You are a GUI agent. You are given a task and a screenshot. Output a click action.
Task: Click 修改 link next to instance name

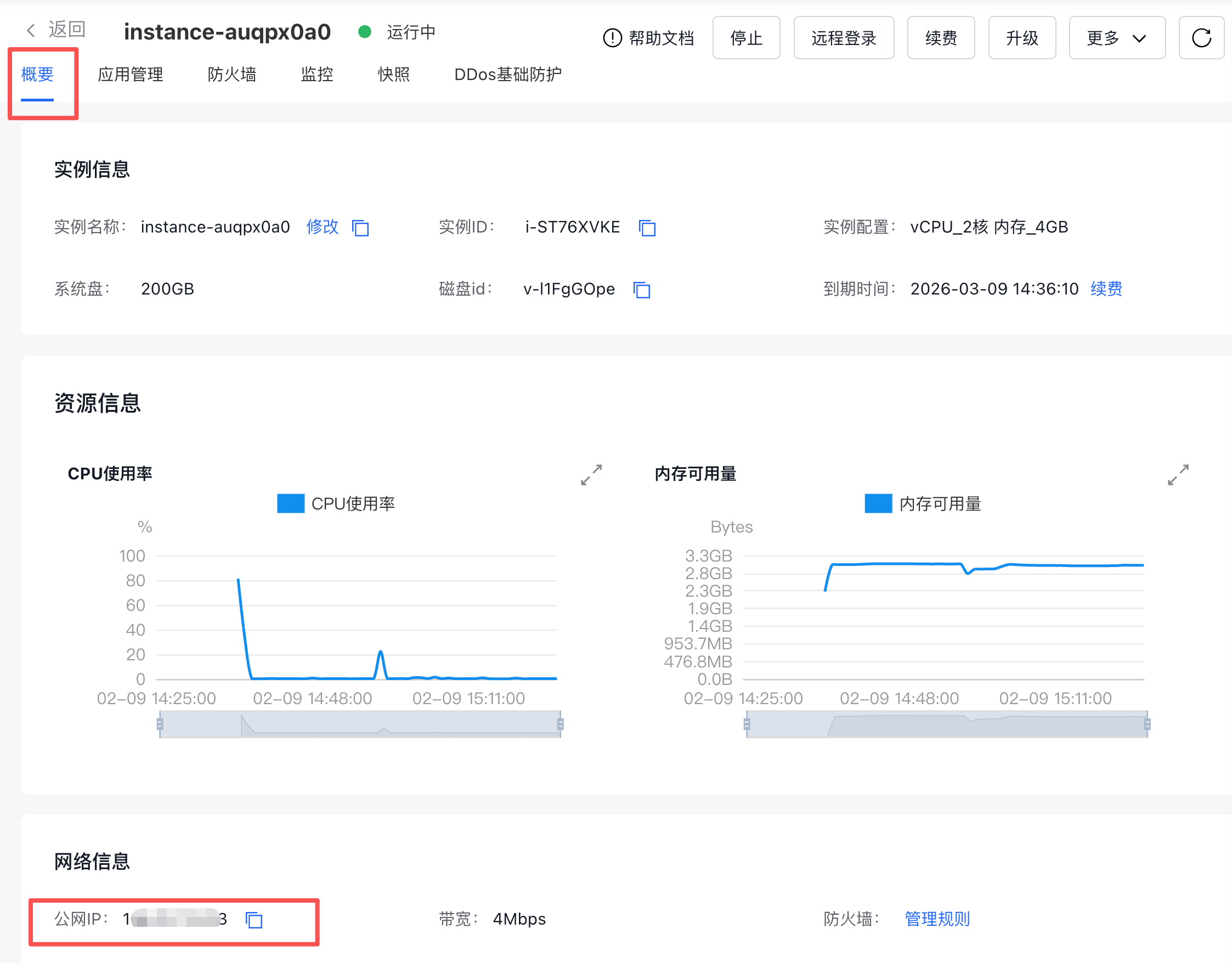[322, 226]
